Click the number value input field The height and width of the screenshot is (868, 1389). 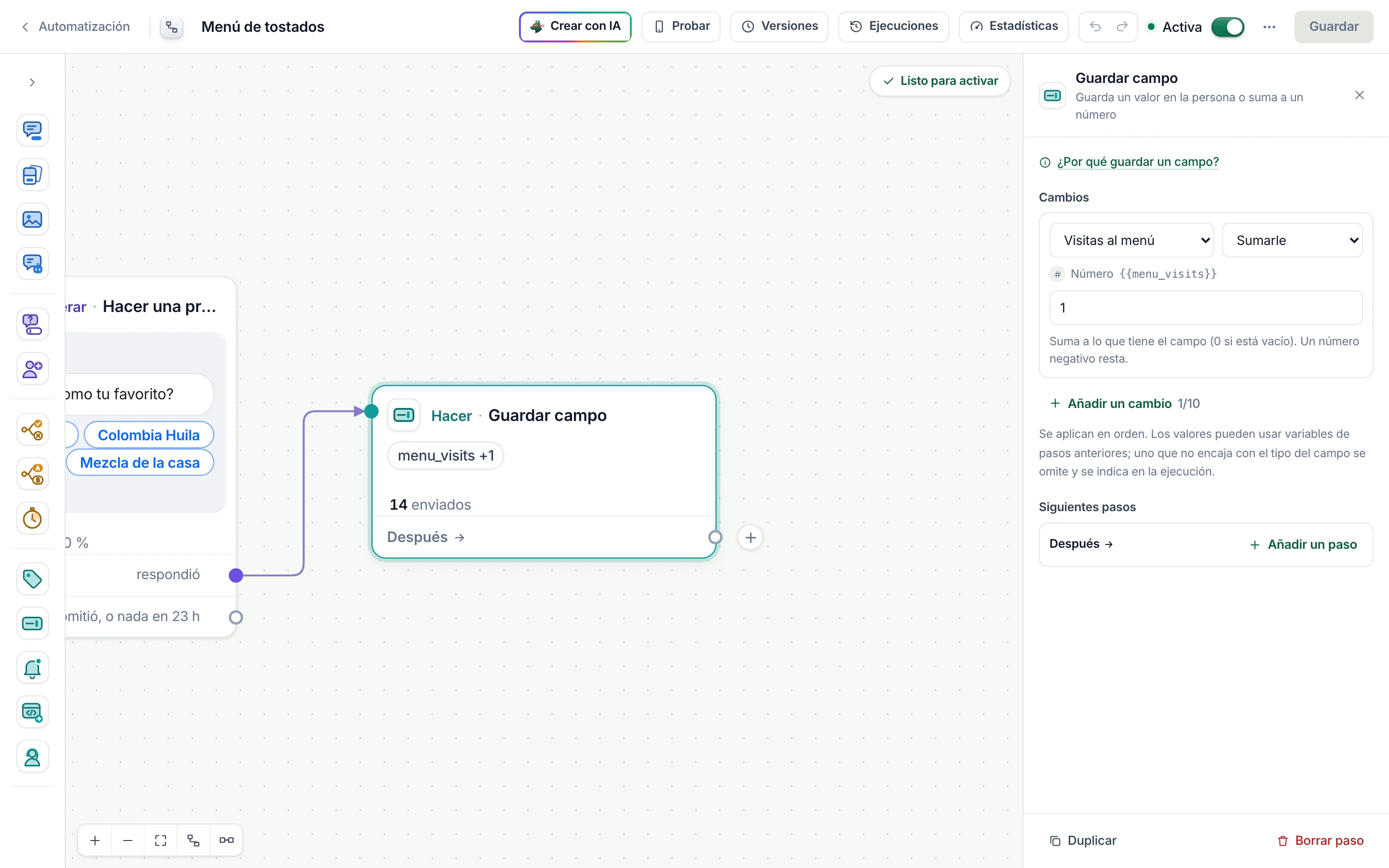click(x=1205, y=308)
